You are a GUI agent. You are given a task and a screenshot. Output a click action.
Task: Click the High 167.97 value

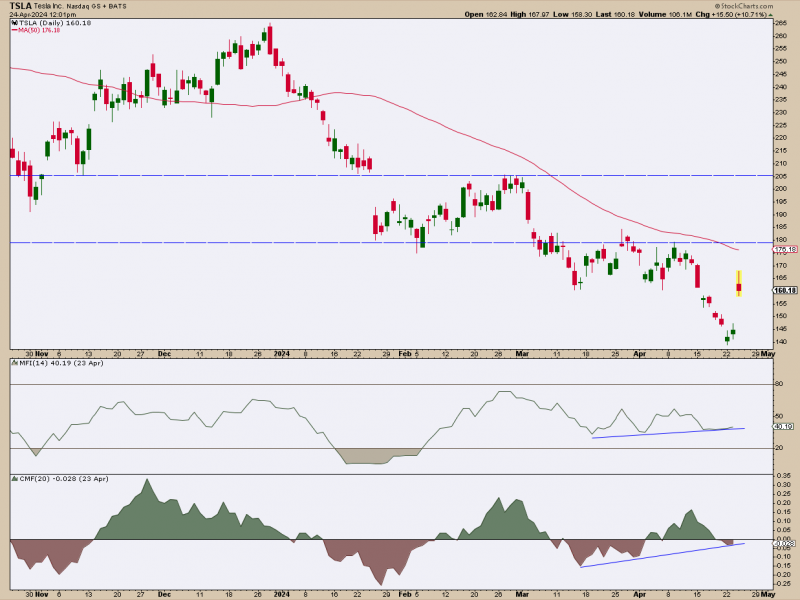tap(530, 15)
